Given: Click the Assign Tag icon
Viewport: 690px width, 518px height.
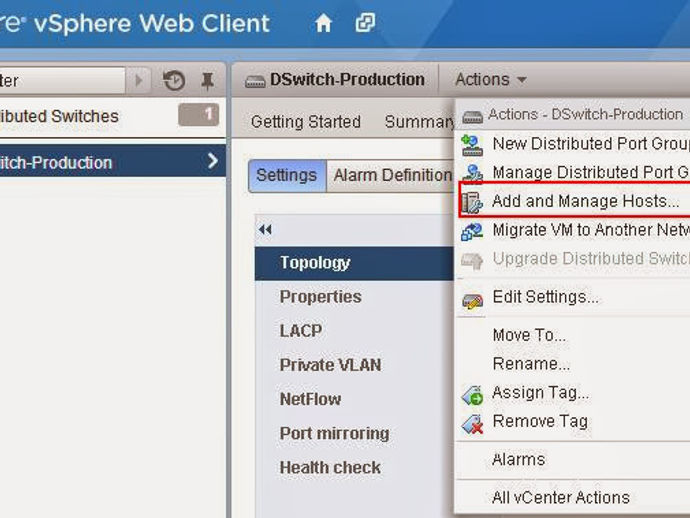Looking at the screenshot, I should pos(472,394).
